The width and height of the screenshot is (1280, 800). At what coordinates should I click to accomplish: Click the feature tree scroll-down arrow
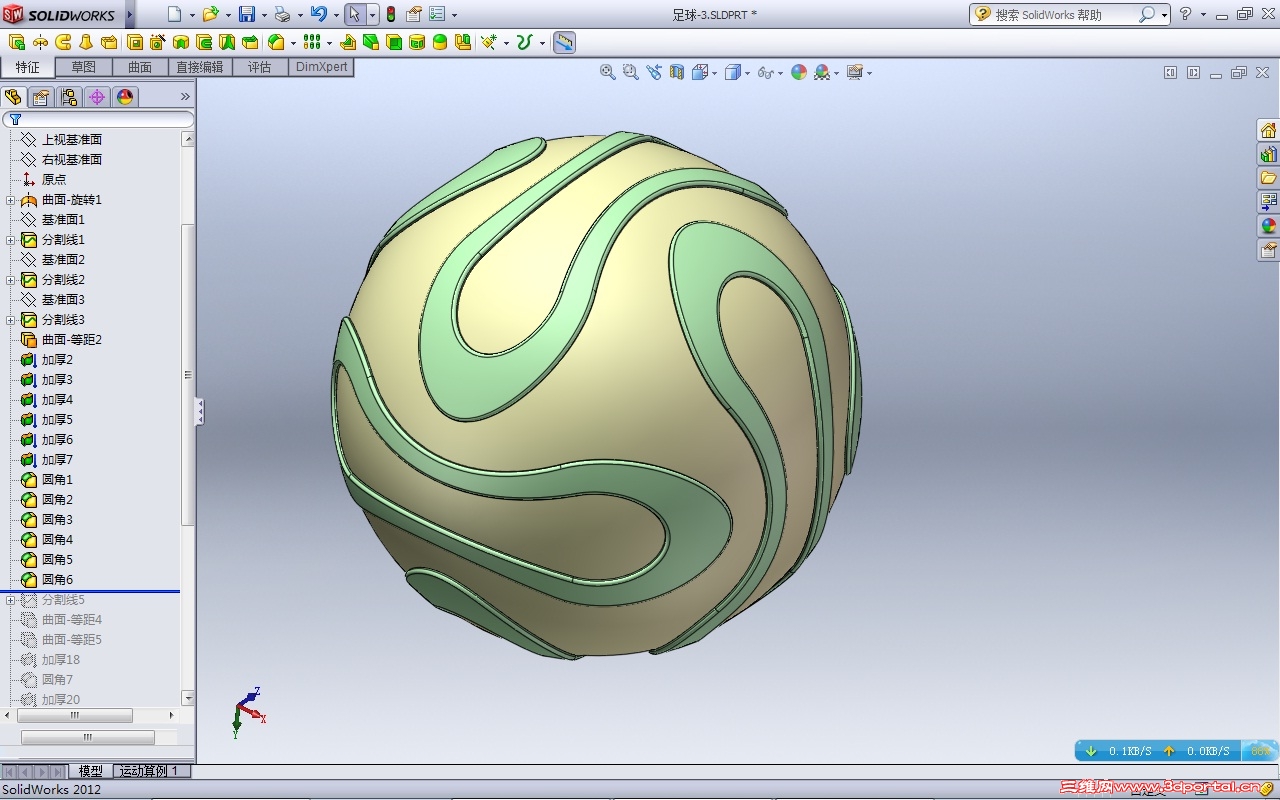coord(188,698)
